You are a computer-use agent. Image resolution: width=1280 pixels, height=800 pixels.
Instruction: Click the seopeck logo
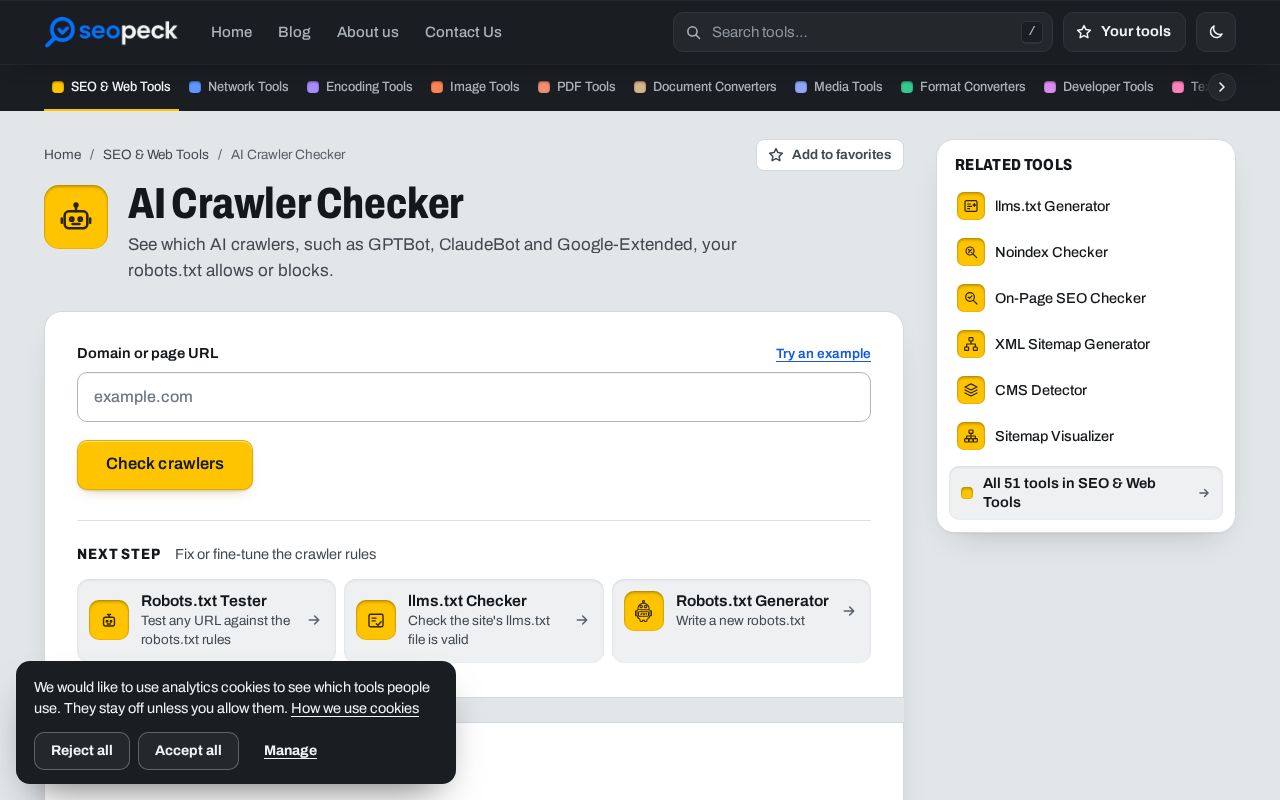pyautogui.click(x=111, y=32)
